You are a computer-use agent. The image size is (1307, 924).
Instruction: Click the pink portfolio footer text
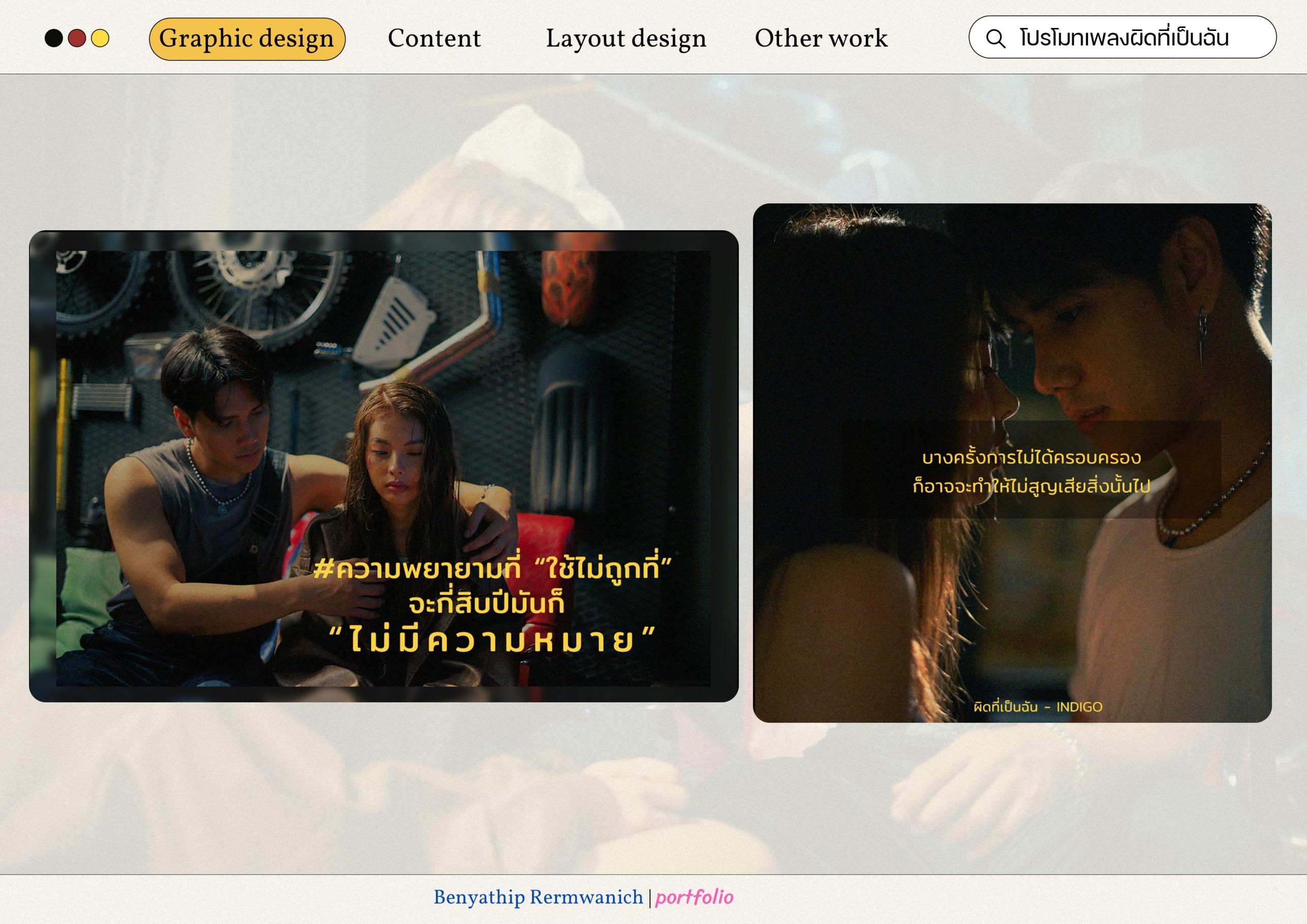(694, 898)
